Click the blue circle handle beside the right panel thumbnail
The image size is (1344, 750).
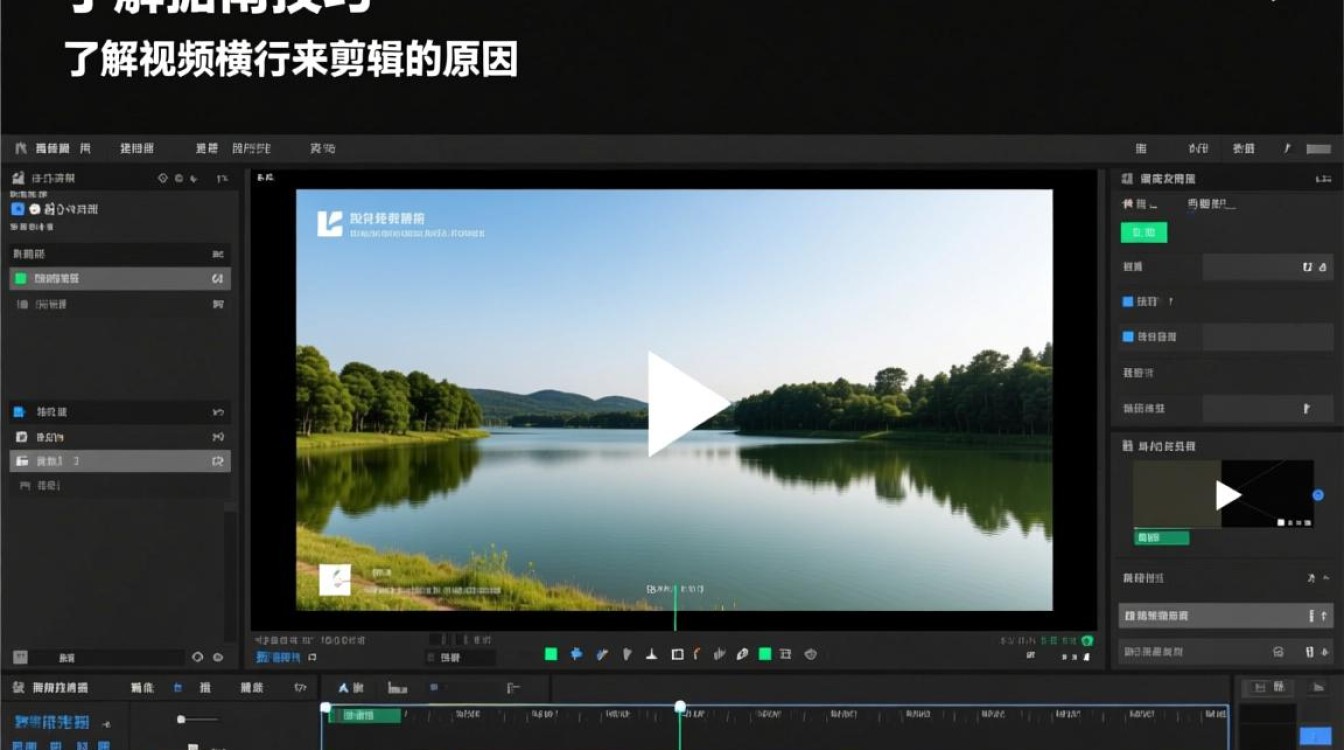(1318, 494)
